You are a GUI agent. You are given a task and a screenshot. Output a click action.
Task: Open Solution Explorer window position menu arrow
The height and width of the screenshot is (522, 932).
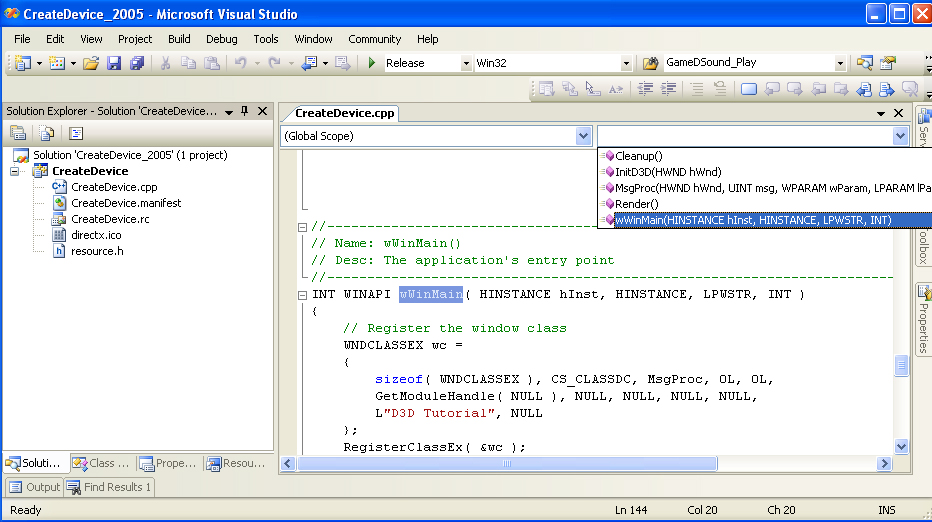click(x=229, y=112)
